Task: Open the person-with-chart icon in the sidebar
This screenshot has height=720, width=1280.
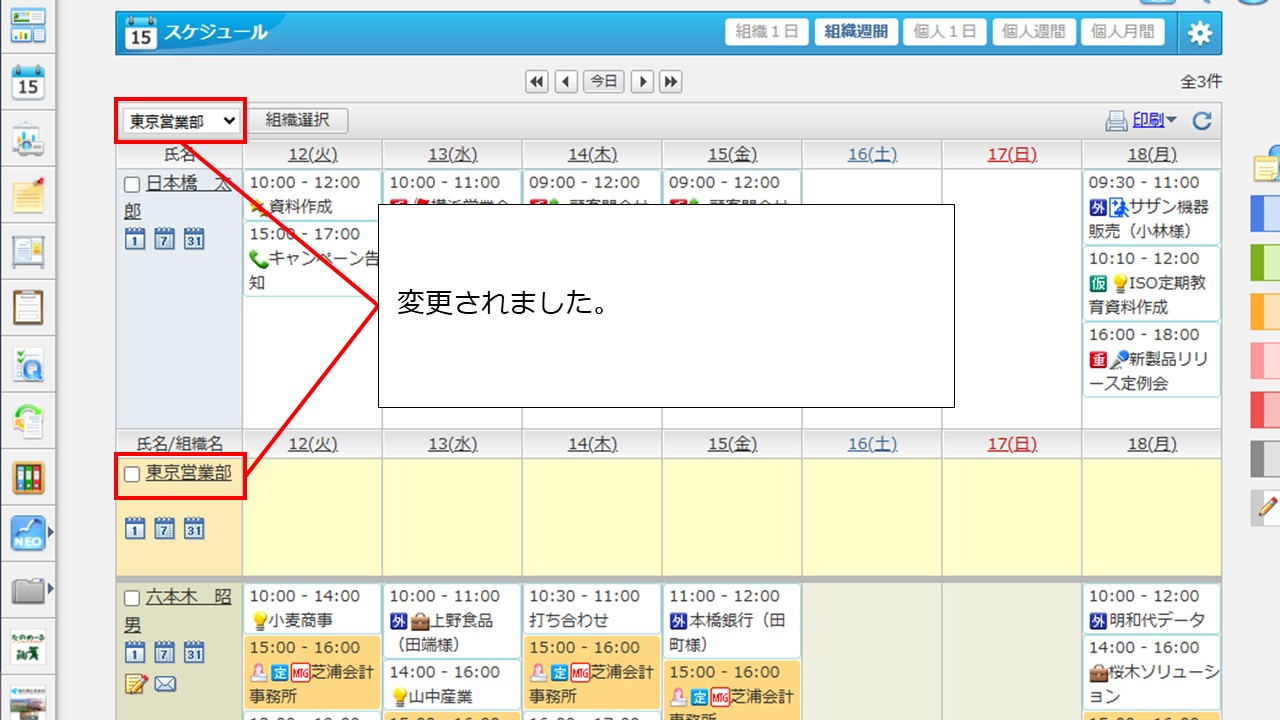Action: (x=28, y=139)
